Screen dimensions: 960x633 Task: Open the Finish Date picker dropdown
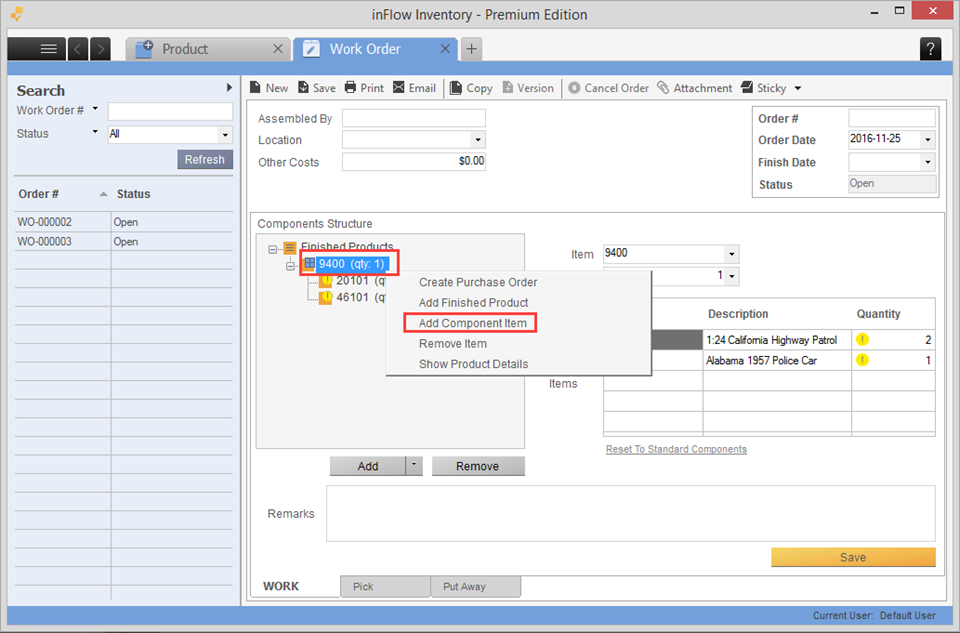(x=928, y=162)
